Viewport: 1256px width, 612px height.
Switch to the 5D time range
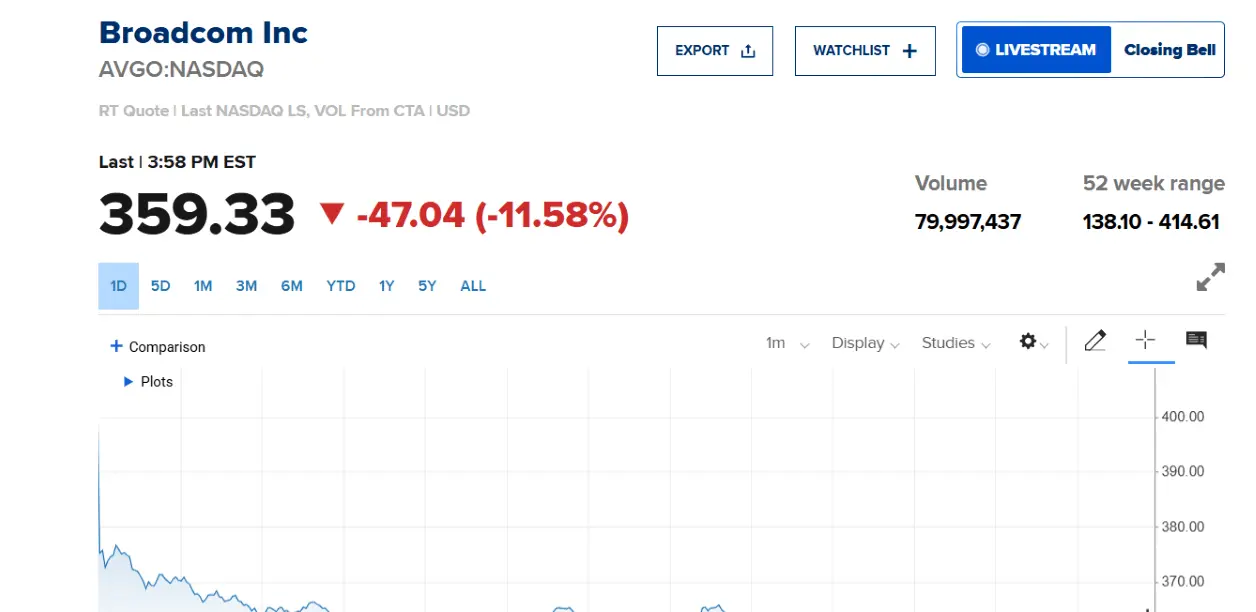pyautogui.click(x=160, y=286)
